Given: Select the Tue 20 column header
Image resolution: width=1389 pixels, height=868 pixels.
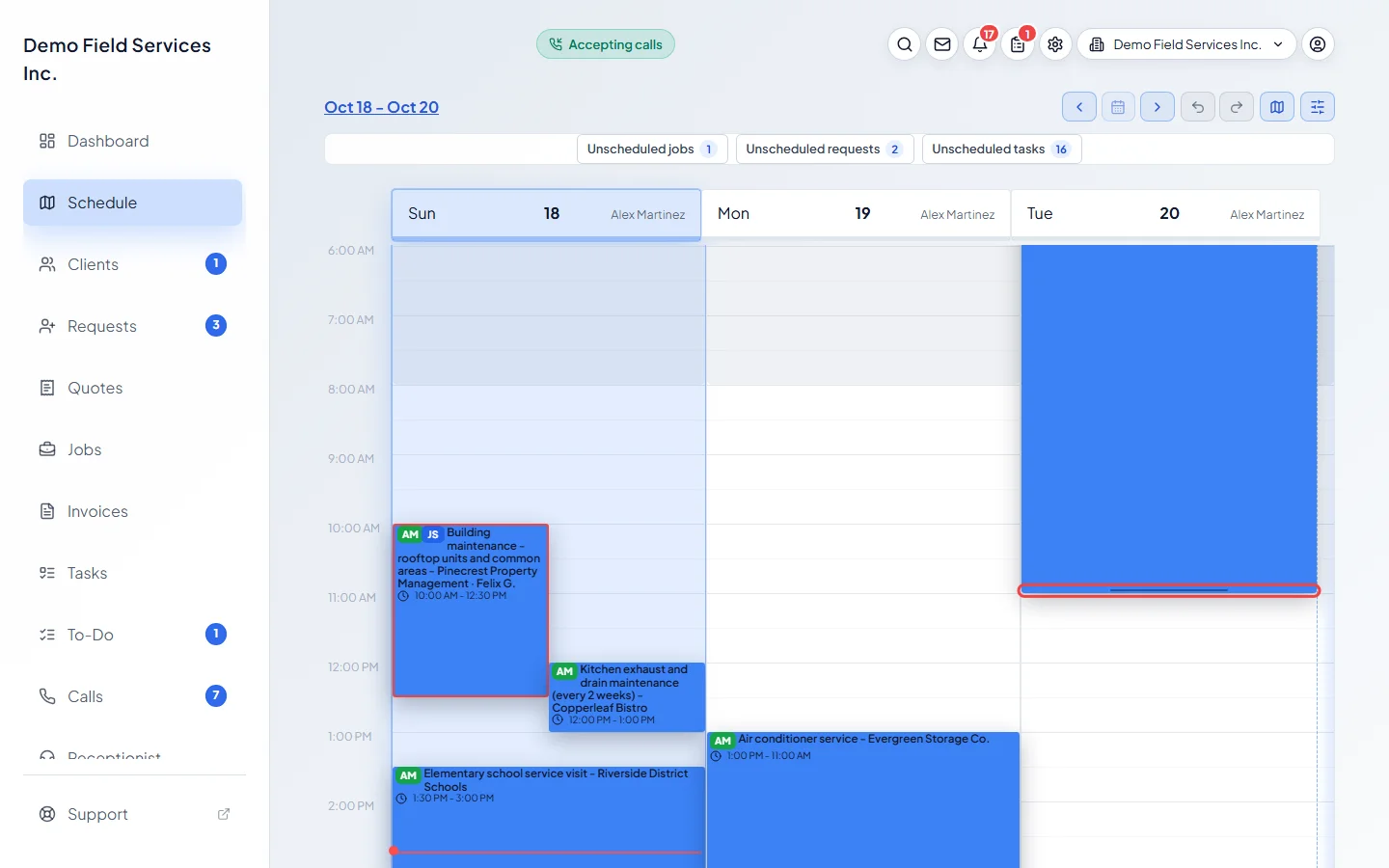Looking at the screenshot, I should 1165,214.
